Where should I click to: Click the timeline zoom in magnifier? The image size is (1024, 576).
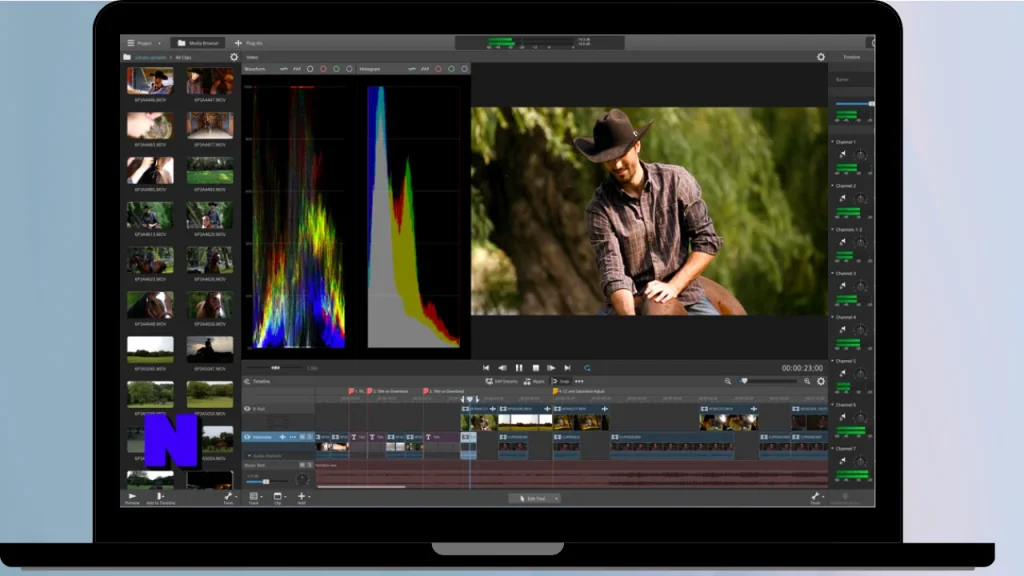(x=807, y=381)
